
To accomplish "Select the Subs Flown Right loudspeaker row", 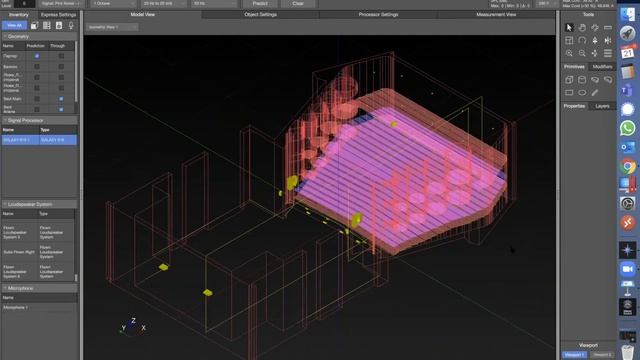I will click(38, 252).
